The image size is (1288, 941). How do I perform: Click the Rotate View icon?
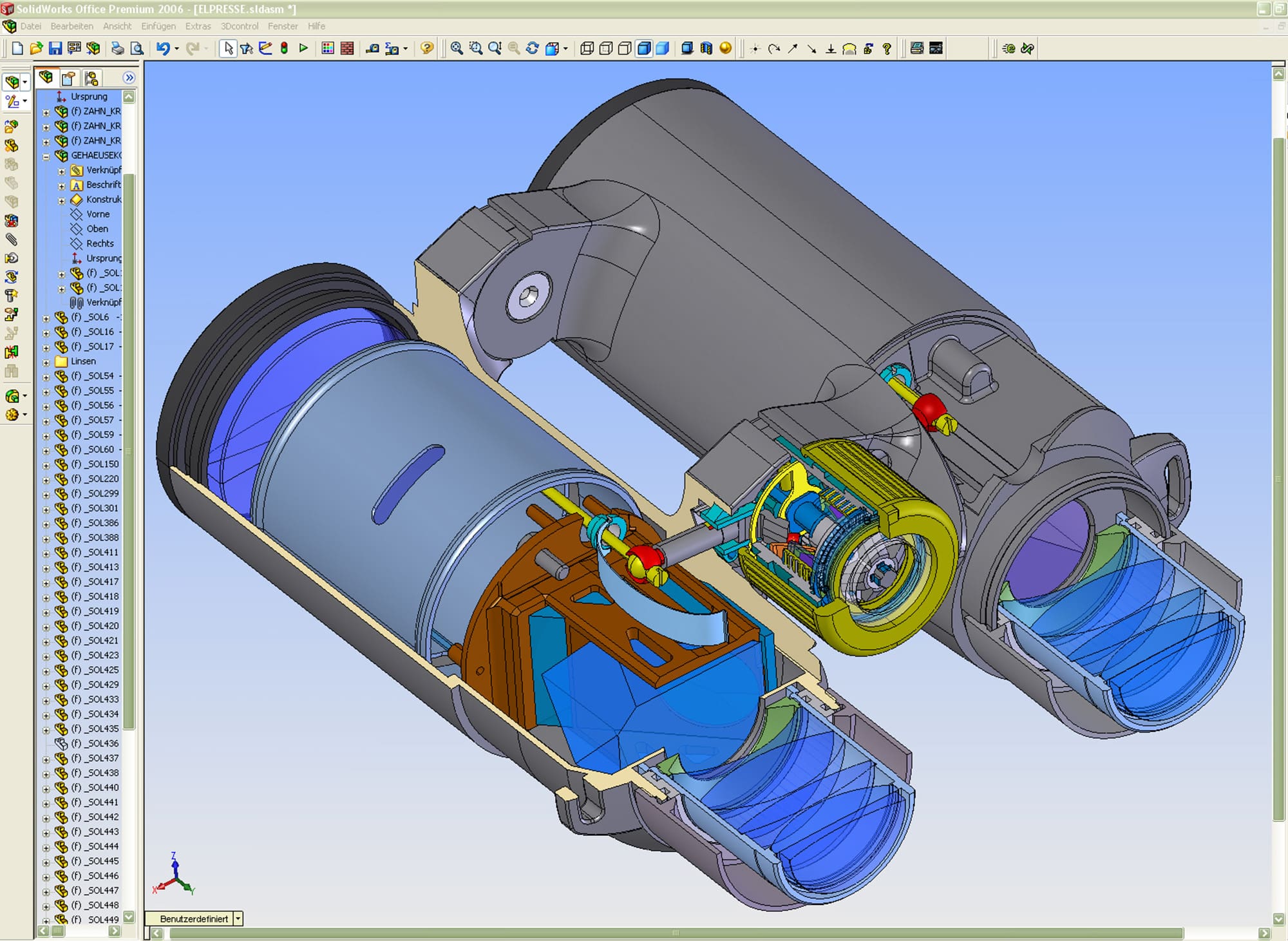(533, 48)
